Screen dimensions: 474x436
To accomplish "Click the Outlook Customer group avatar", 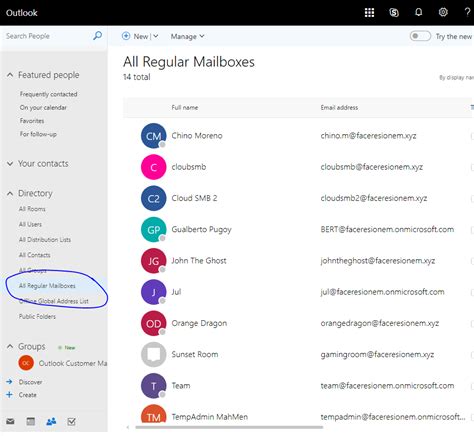I will click(26, 363).
